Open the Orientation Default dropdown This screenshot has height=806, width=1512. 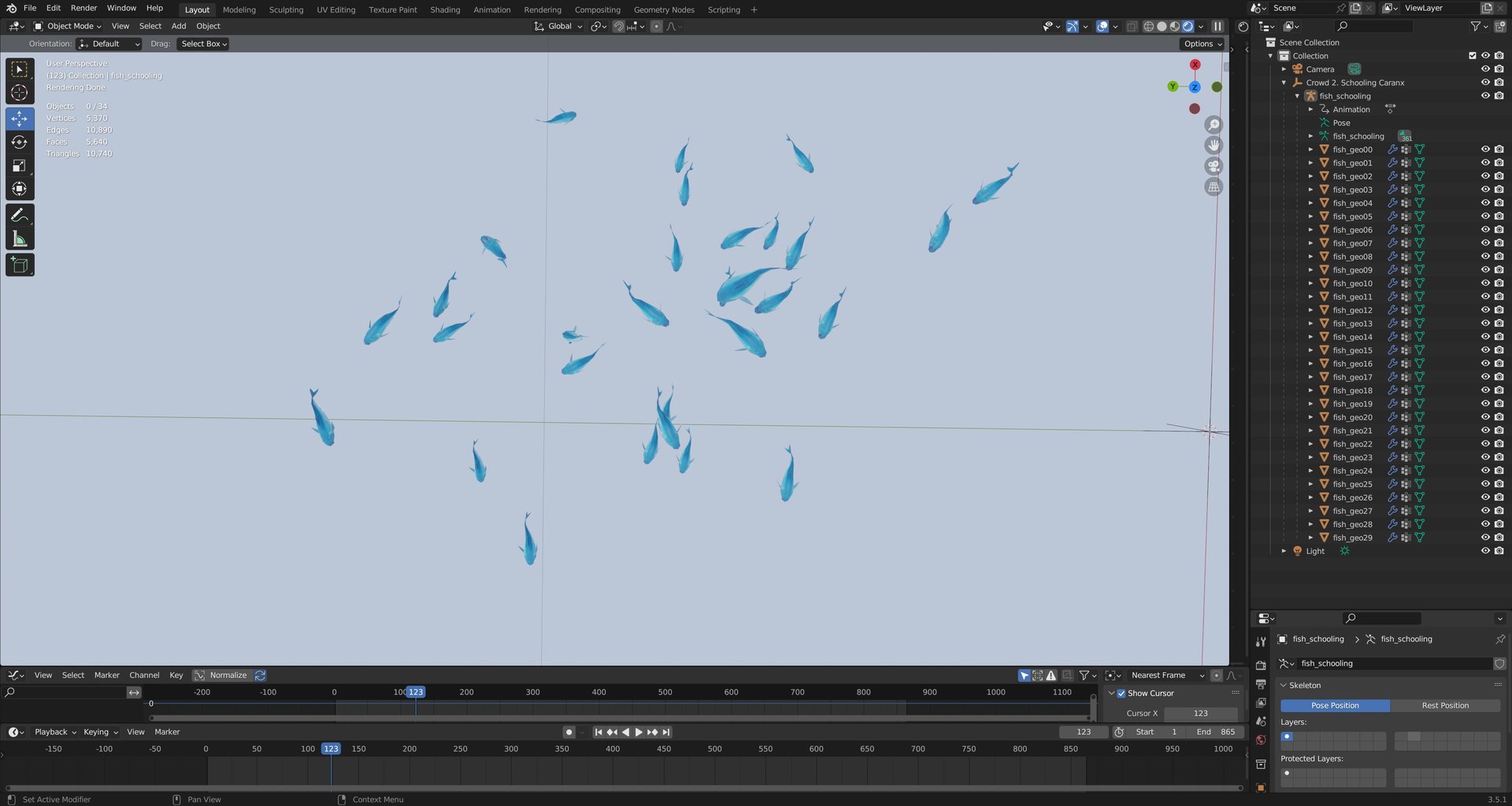[109, 44]
